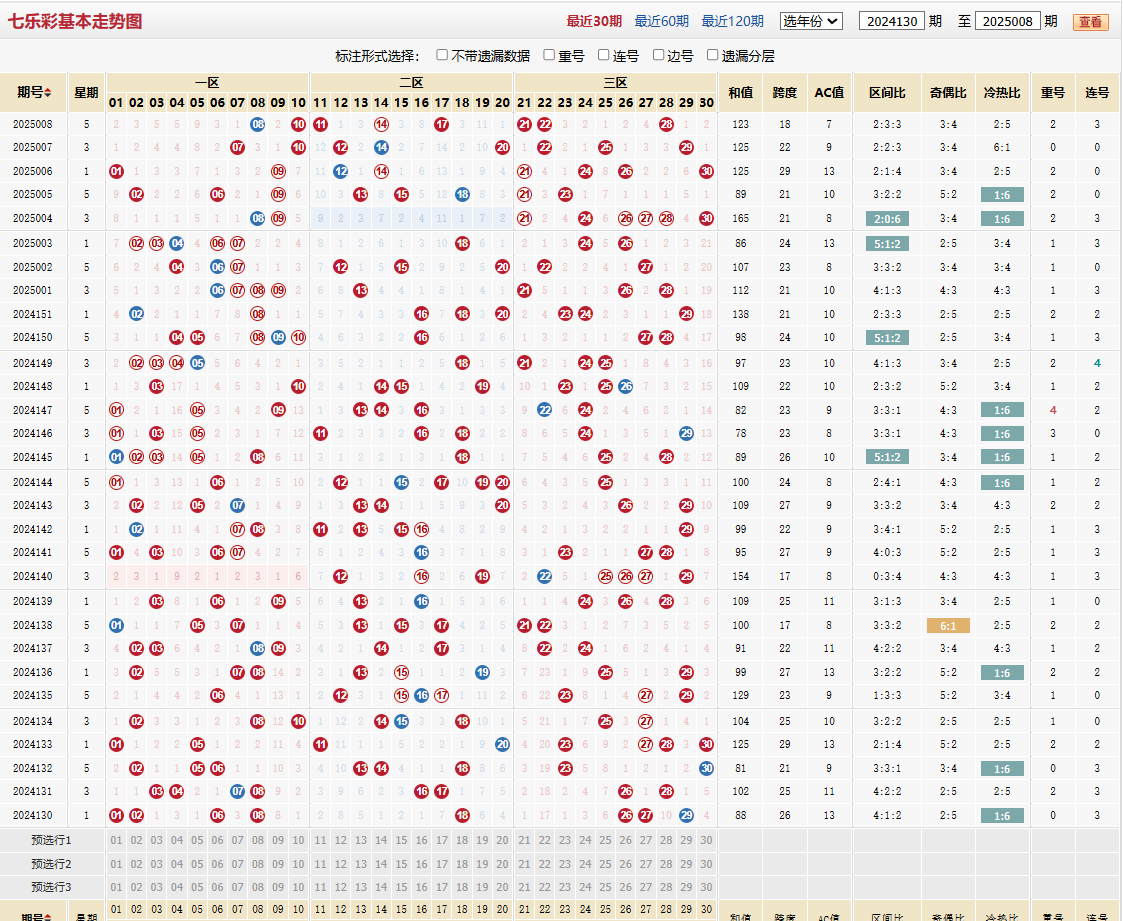This screenshot has width=1123, height=921.
Task: Select the 二区 zone header
Action: (x=411, y=82)
